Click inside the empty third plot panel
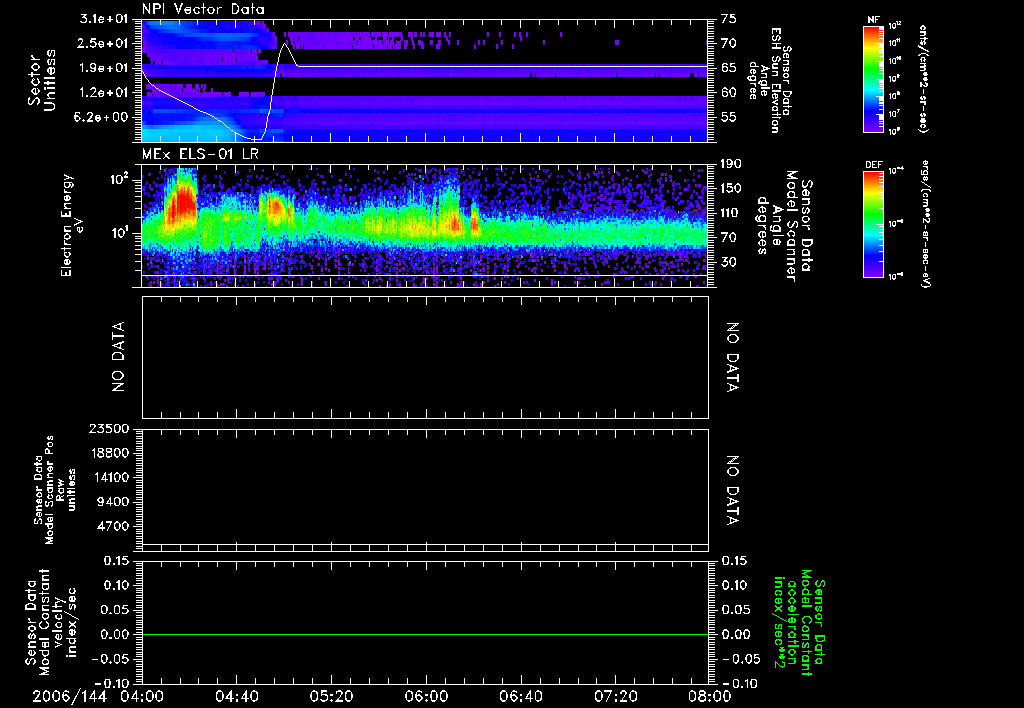The width and height of the screenshot is (1024, 708). [425, 357]
